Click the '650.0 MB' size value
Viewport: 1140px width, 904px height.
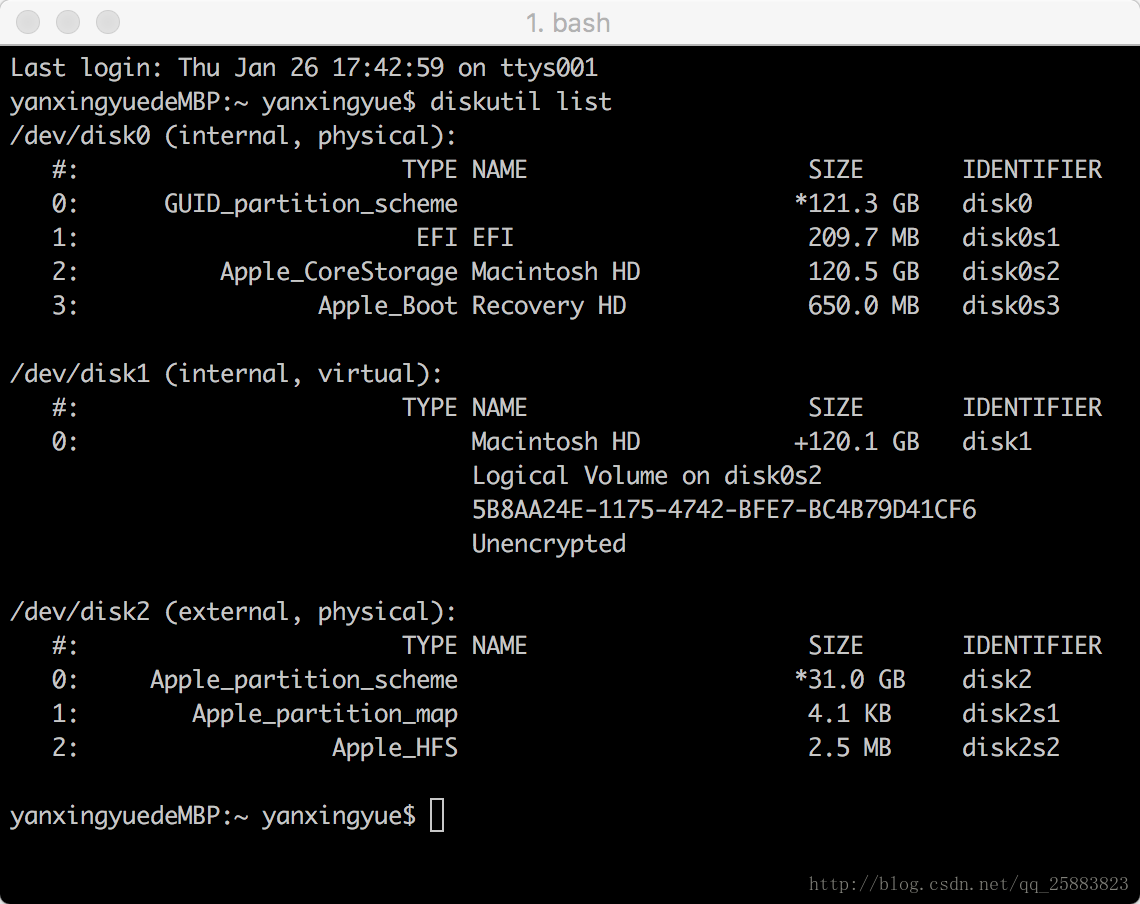coord(864,306)
